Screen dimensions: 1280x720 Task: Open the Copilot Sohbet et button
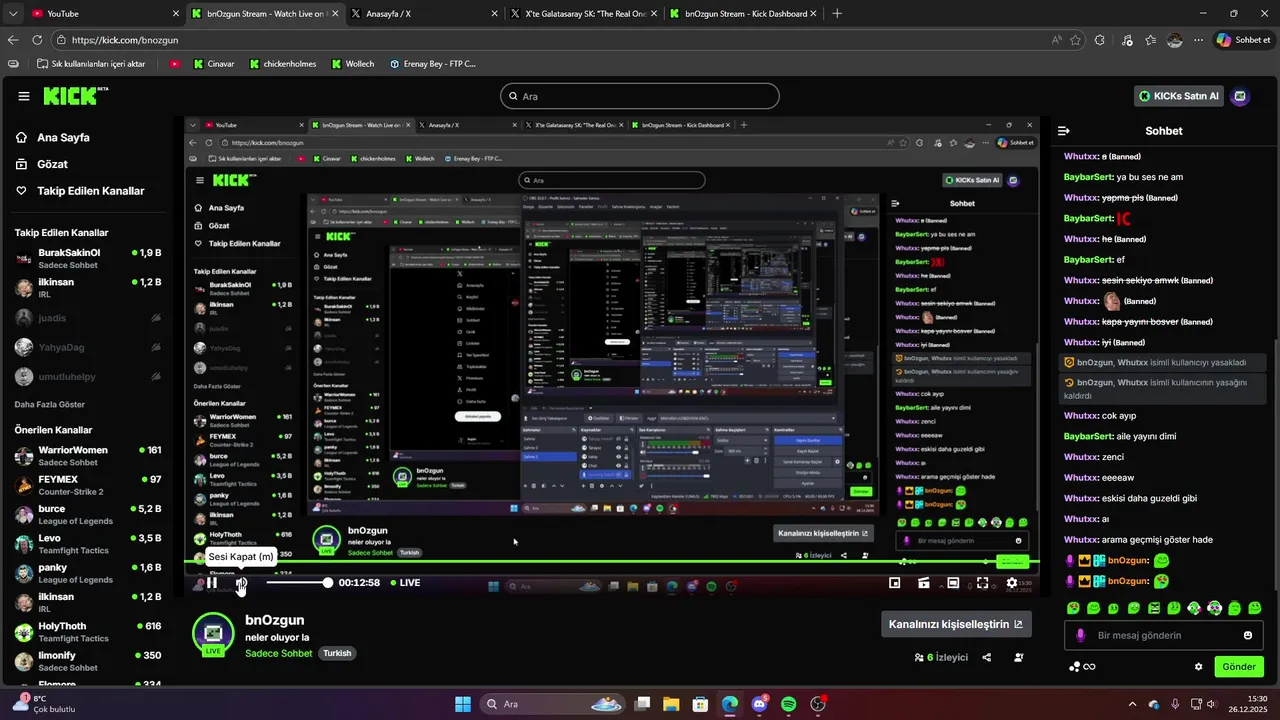point(1243,40)
